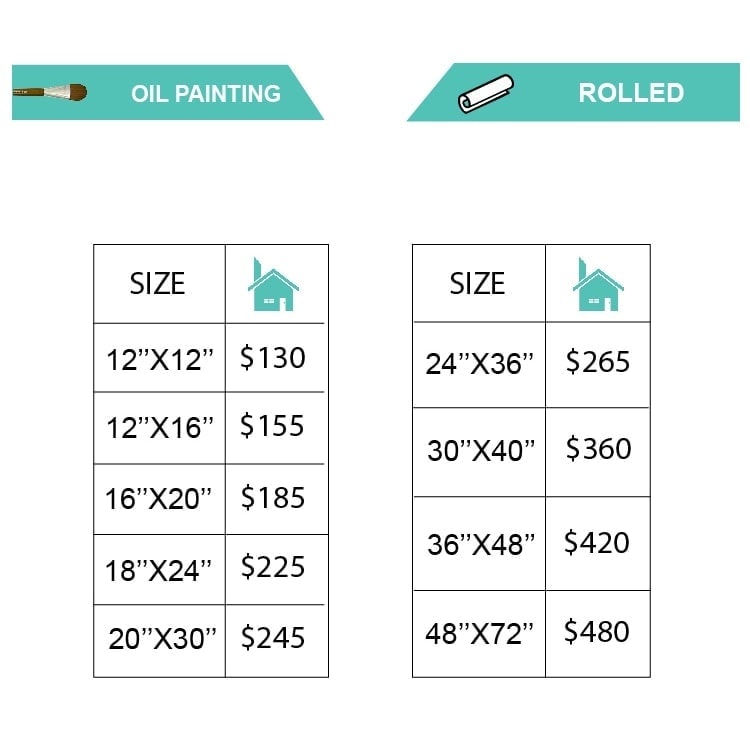Select the 24"X36" size option
Image resolution: width=750 pixels, height=750 pixels.
(x=480, y=364)
